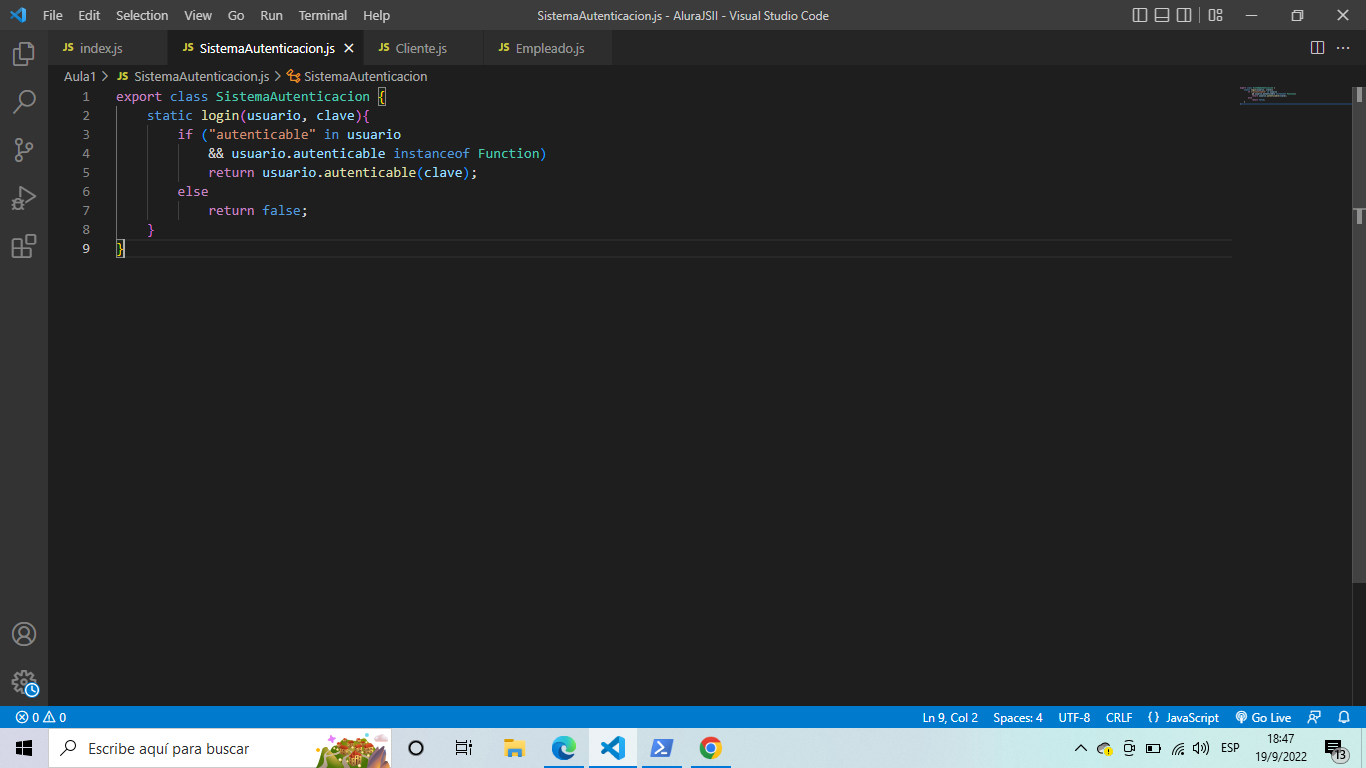Open the Selection menu
Screen dimensions: 1366x768
pos(142,15)
